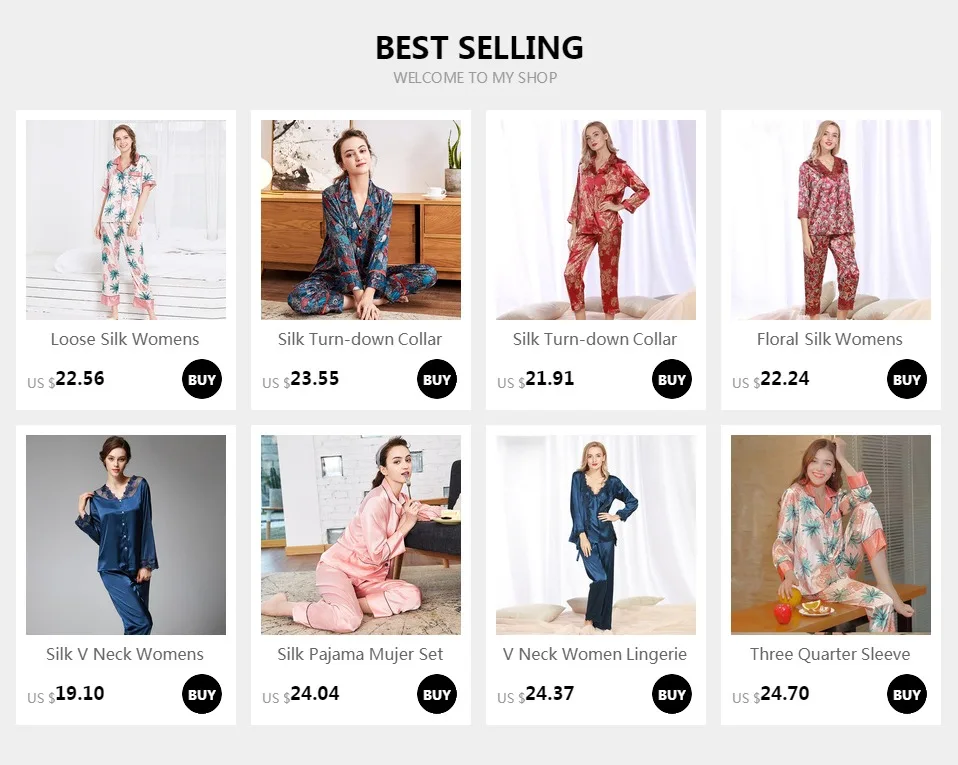Open the Three Quarter Sleeve palm-print photo
Screen dimensions: 958x765
tap(831, 535)
